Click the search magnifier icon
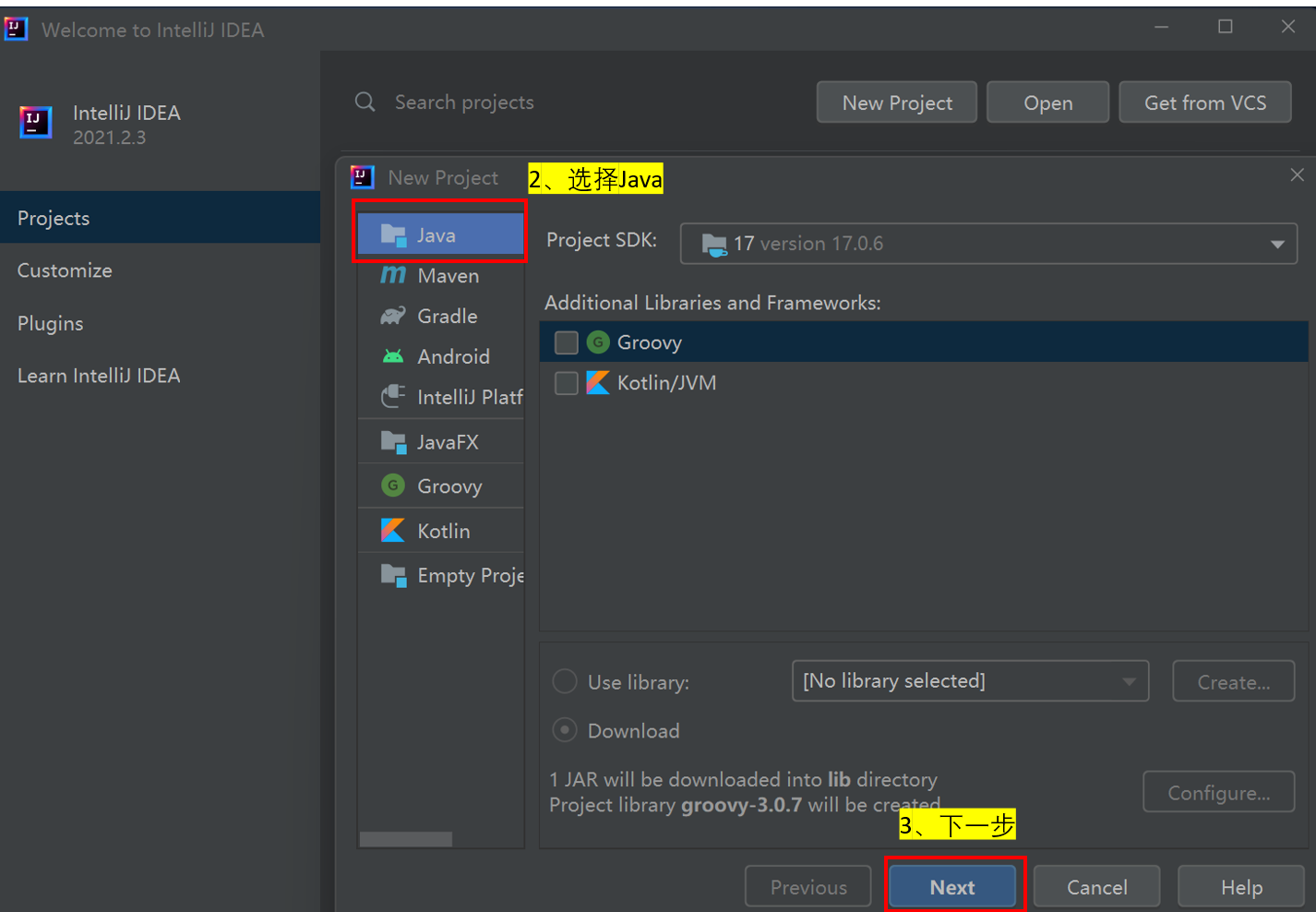This screenshot has width=1316, height=912. tap(365, 102)
